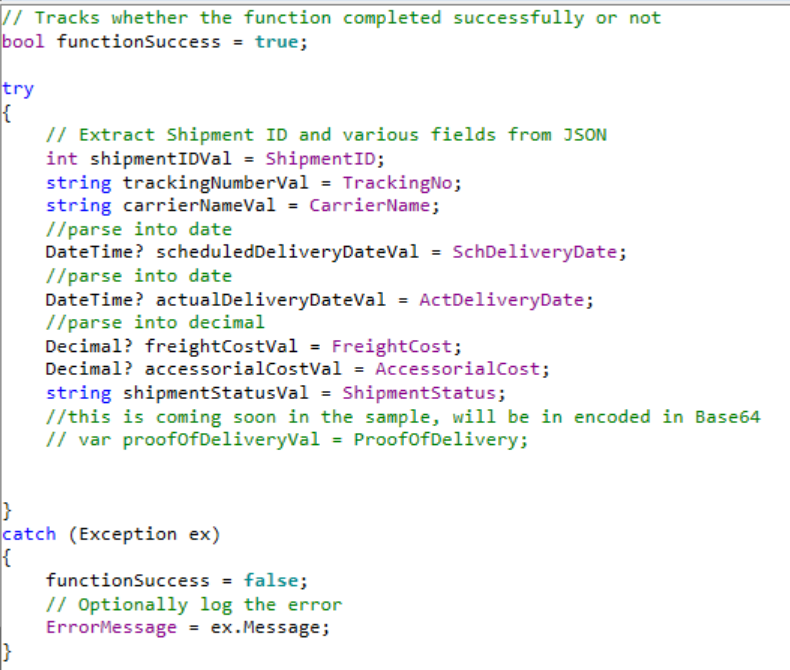Click the comment 'Extract Shipment ID and various fields from JSON'
This screenshot has width=790, height=670.
coord(326,135)
